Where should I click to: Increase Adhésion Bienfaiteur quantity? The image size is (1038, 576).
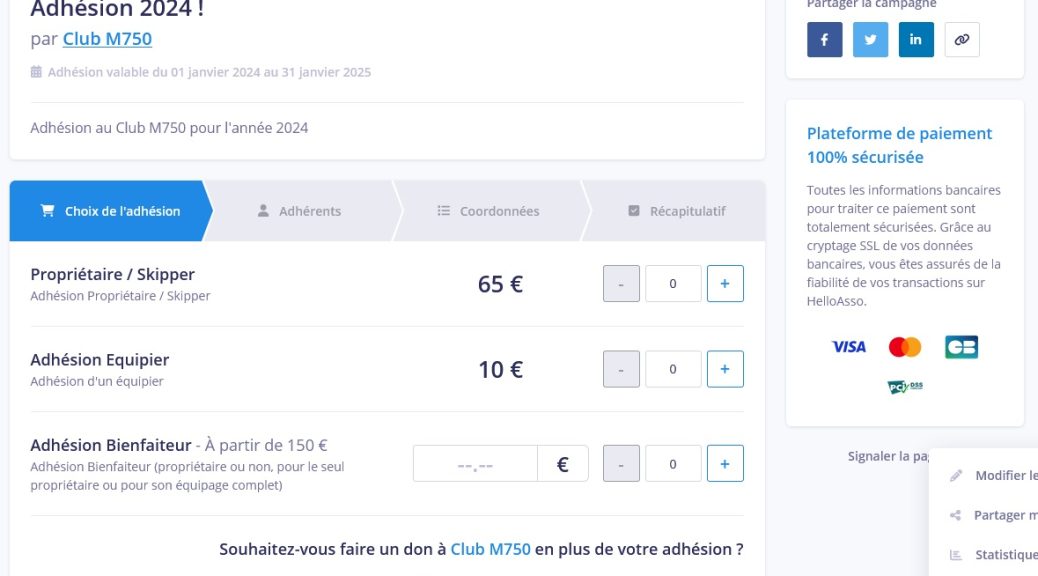pos(725,463)
